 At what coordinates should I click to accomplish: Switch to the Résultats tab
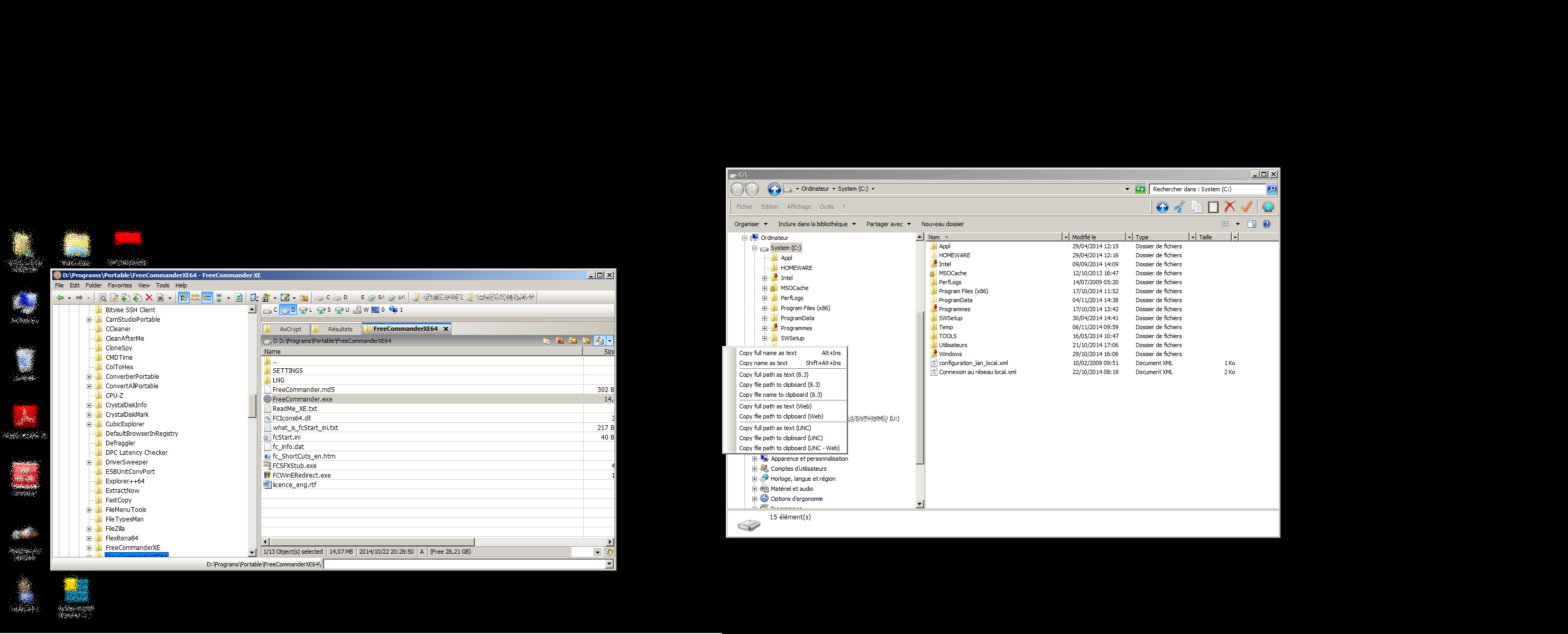pos(336,329)
